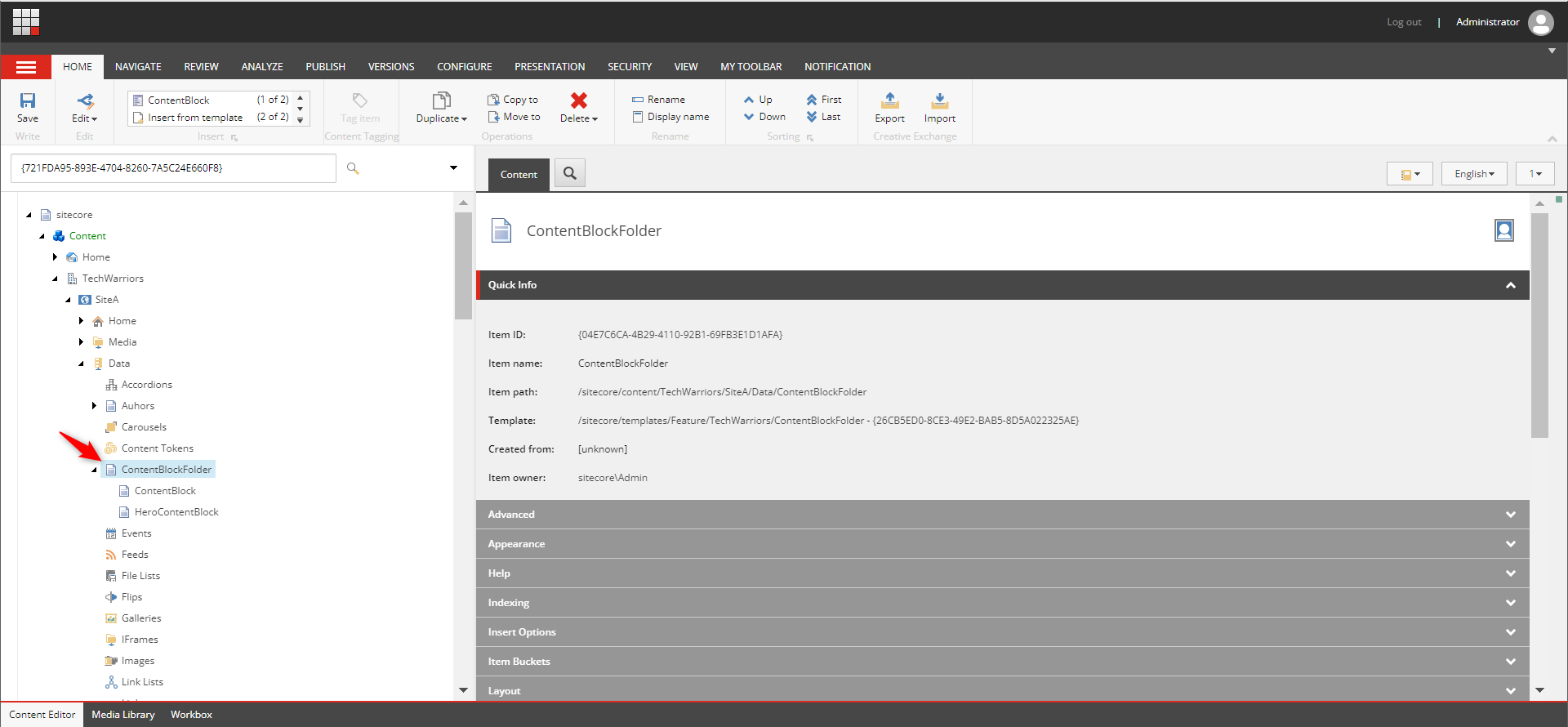Select the HeroContentBlock tree item

176,512
